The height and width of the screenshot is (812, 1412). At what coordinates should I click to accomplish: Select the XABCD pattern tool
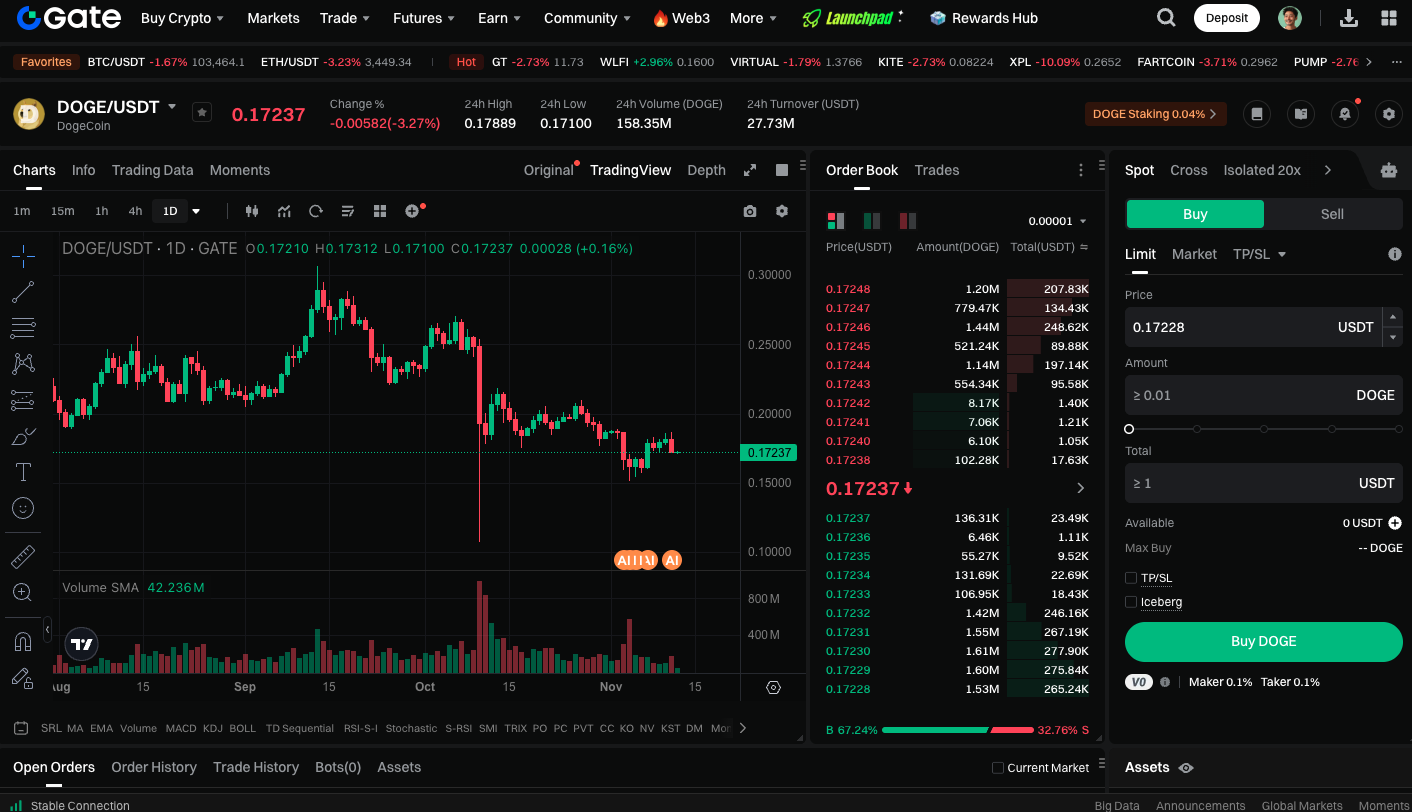23,364
